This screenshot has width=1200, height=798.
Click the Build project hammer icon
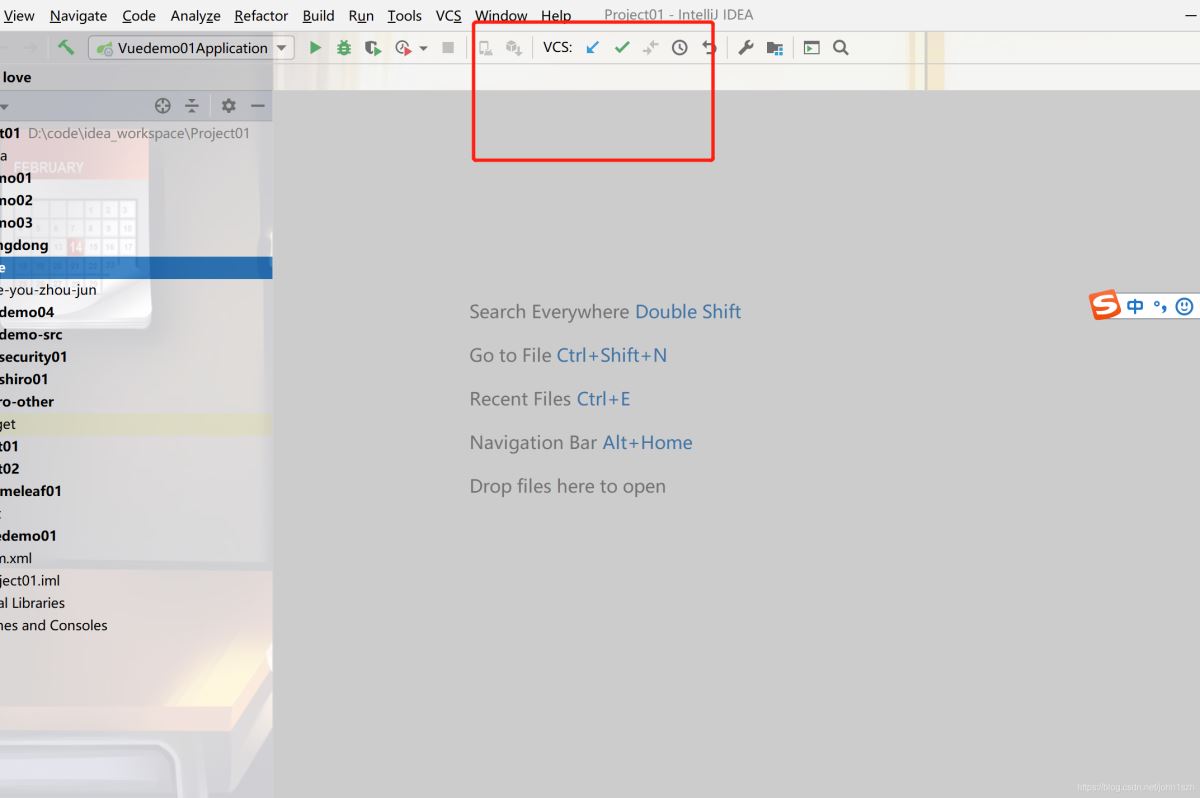[66, 47]
